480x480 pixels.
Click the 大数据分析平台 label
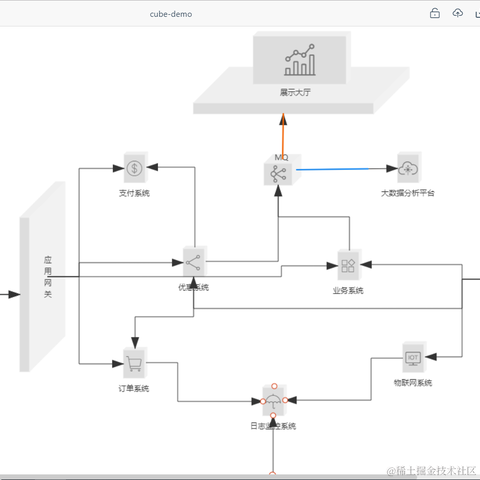click(x=408, y=193)
